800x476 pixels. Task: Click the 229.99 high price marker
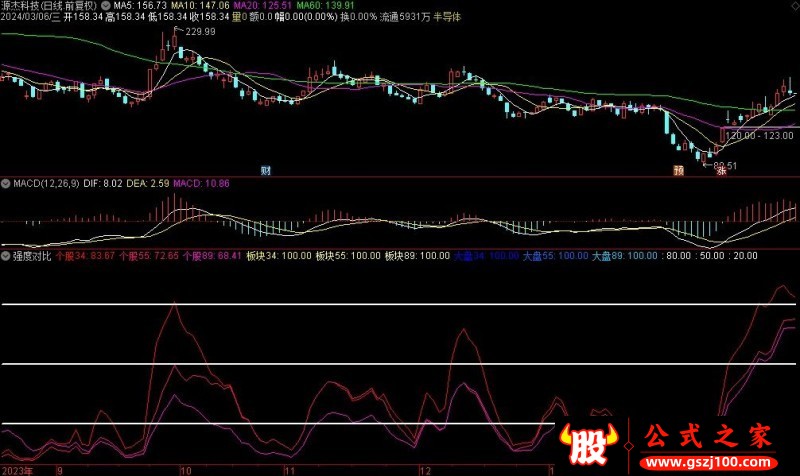(x=199, y=32)
